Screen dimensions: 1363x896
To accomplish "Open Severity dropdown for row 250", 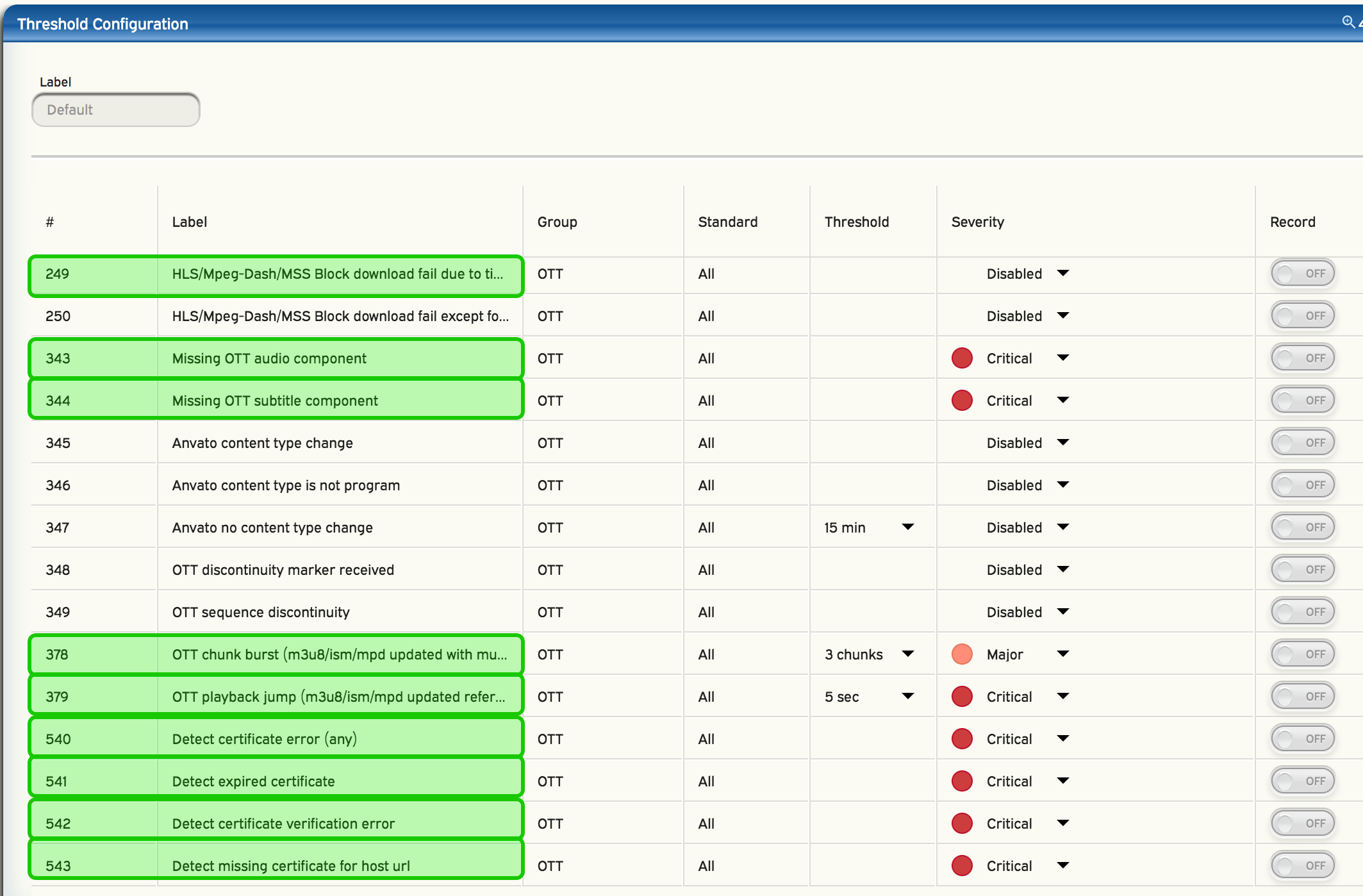I will [x=1062, y=316].
